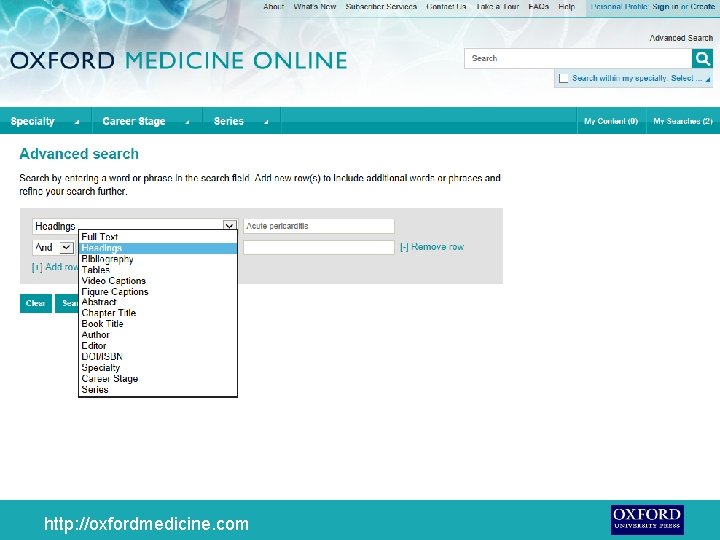Choose highlighted Headings option in list
The height and width of the screenshot is (540, 720).
click(158, 248)
